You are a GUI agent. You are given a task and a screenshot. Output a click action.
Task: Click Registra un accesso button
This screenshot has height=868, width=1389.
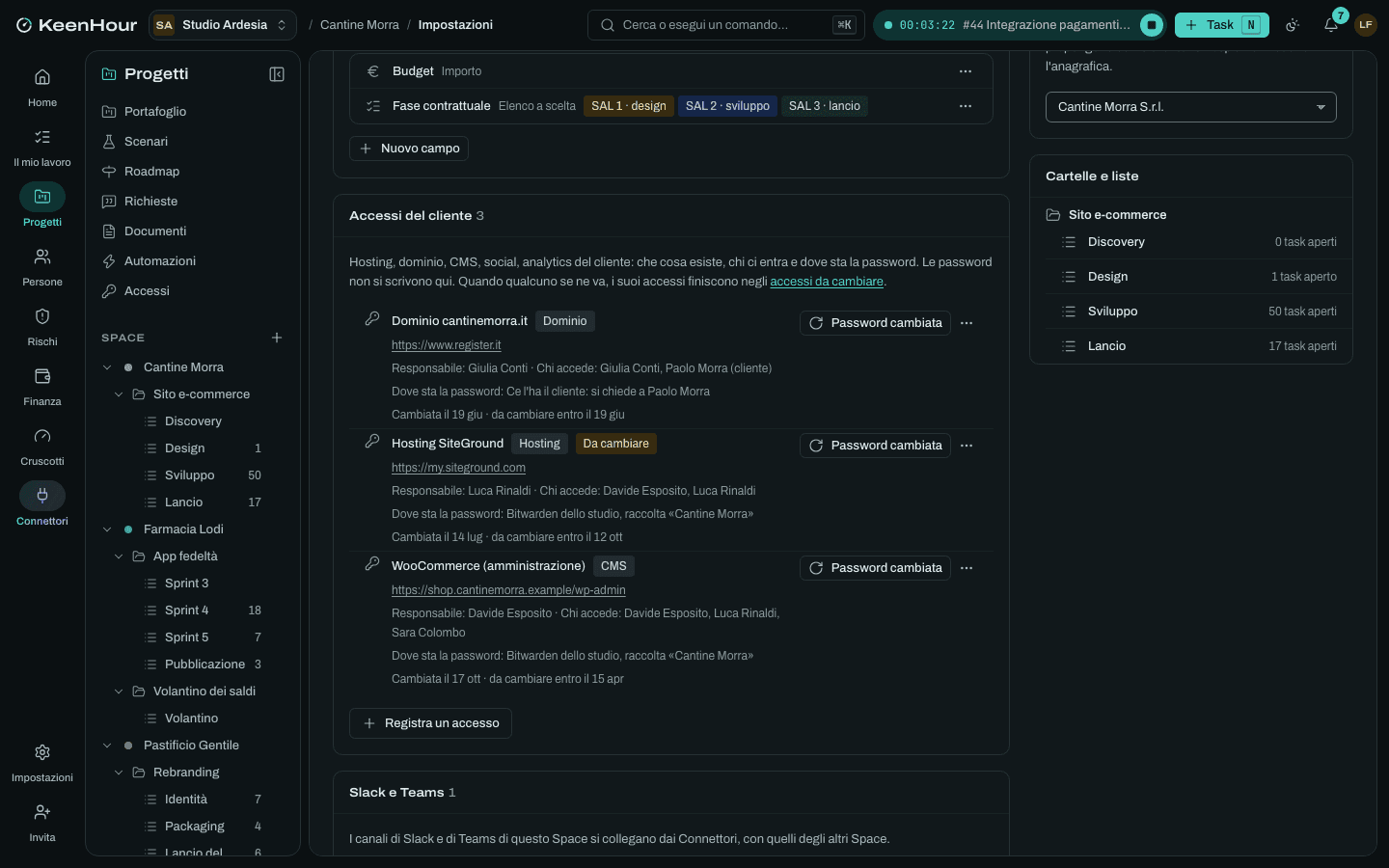[430, 723]
